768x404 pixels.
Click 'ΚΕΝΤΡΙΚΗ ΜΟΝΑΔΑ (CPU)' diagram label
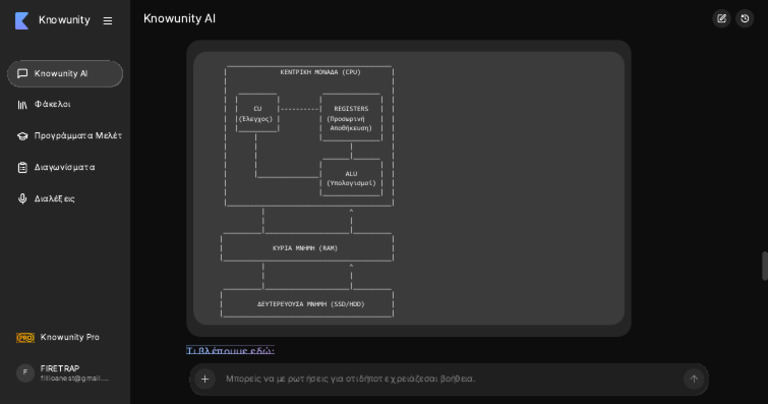pyautogui.click(x=320, y=72)
